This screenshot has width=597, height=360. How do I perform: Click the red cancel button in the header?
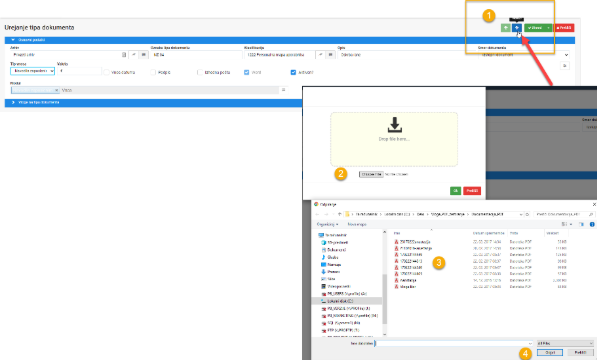click(x=564, y=28)
